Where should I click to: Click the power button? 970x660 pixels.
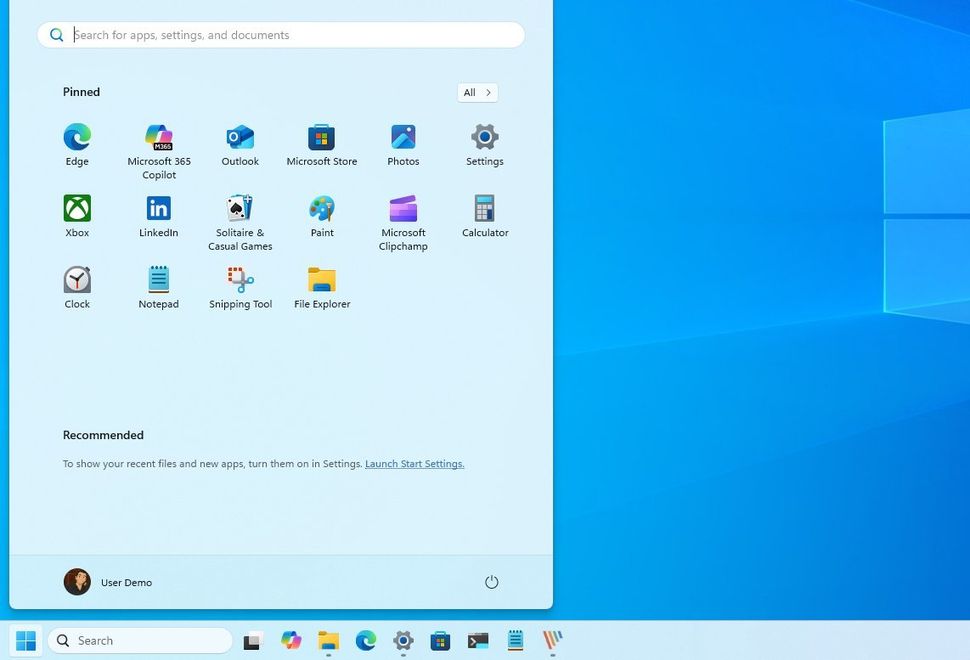click(491, 581)
